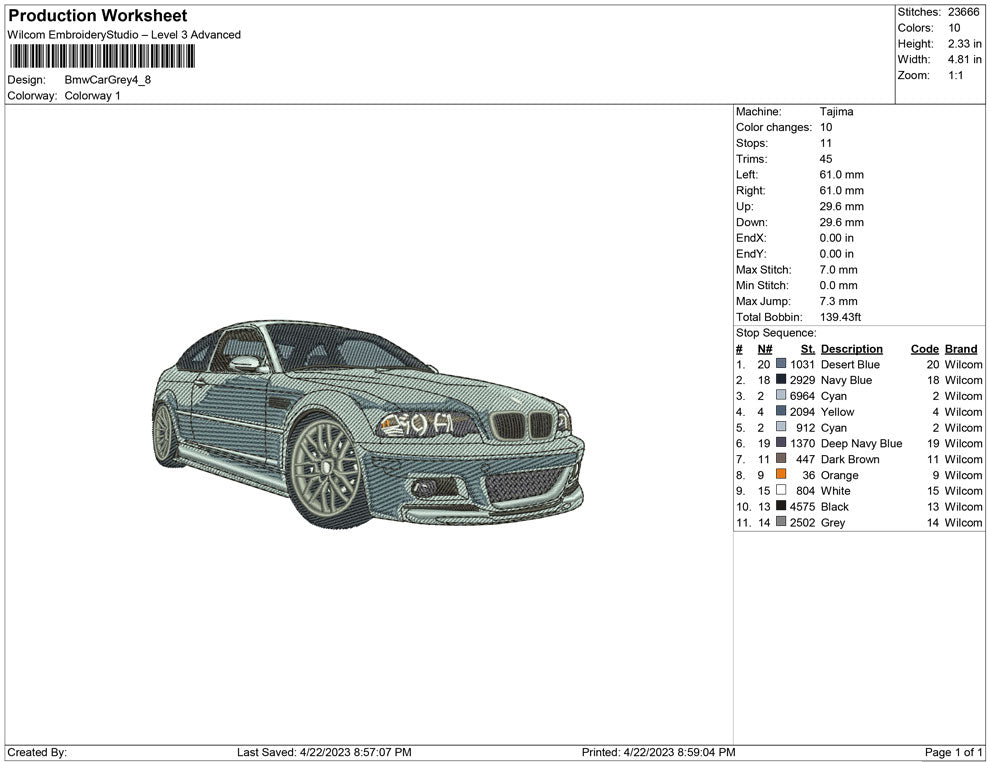
Task: Click the Yellow 2094 color swatch
Action: (x=781, y=412)
